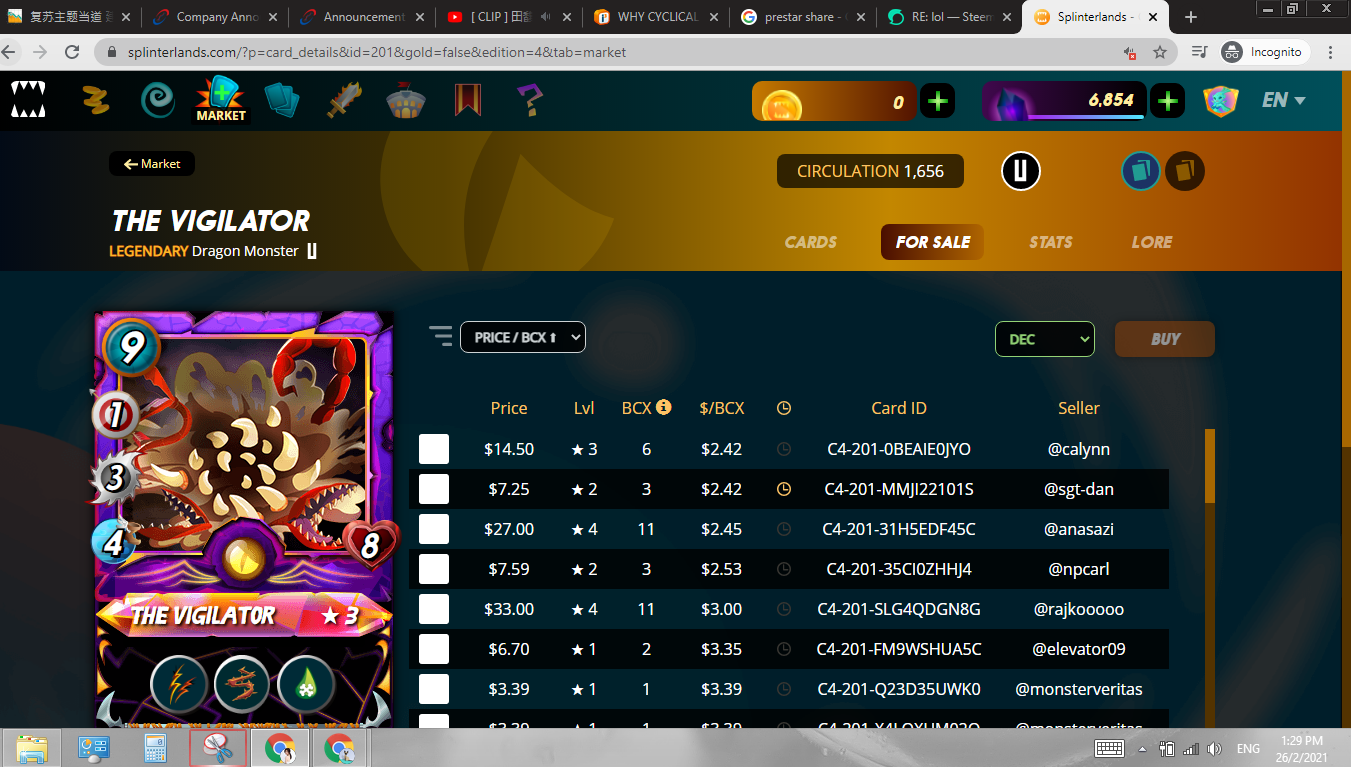Open the purple question mark icon
This screenshot has width=1351, height=767.
point(530,100)
